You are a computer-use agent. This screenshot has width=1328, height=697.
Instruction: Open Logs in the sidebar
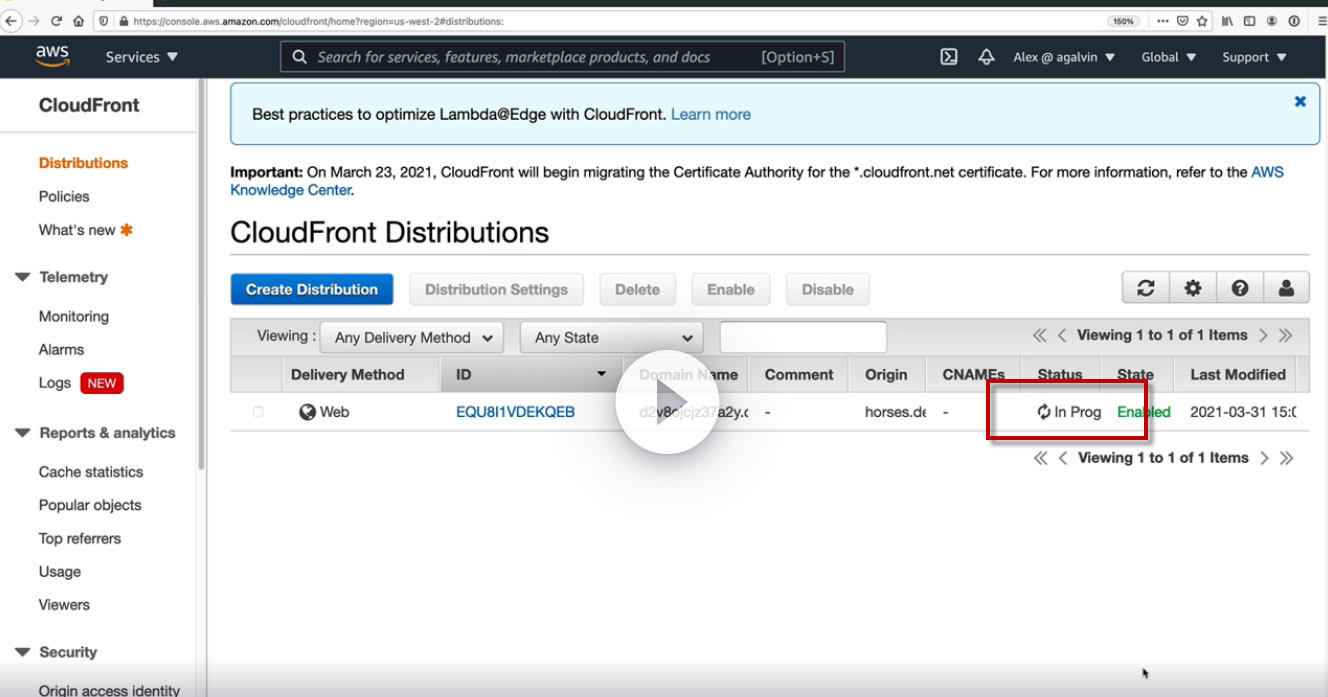(55, 383)
